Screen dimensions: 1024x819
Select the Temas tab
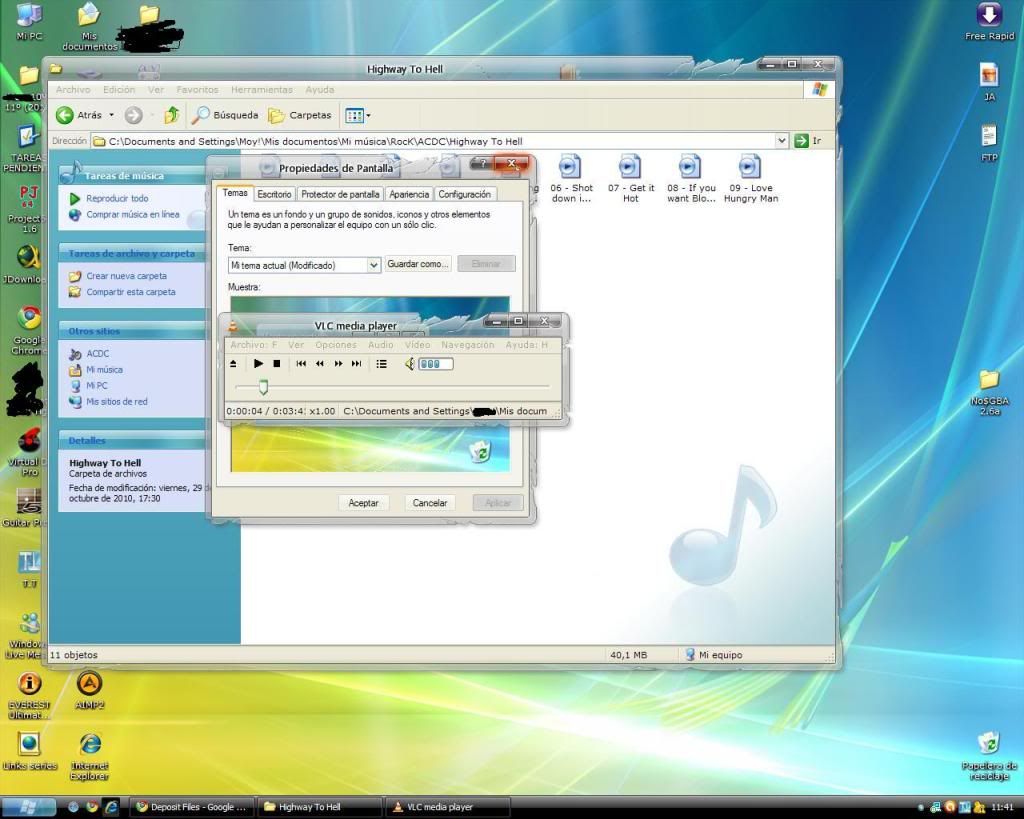click(235, 193)
